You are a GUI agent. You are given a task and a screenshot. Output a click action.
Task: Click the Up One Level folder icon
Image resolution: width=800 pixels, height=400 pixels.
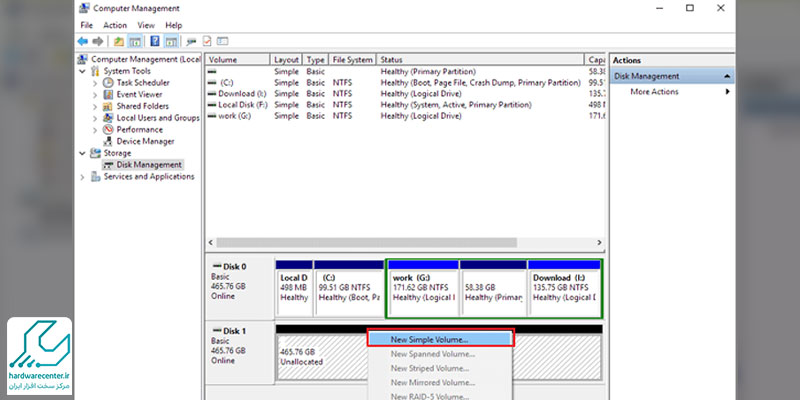[x=119, y=41]
